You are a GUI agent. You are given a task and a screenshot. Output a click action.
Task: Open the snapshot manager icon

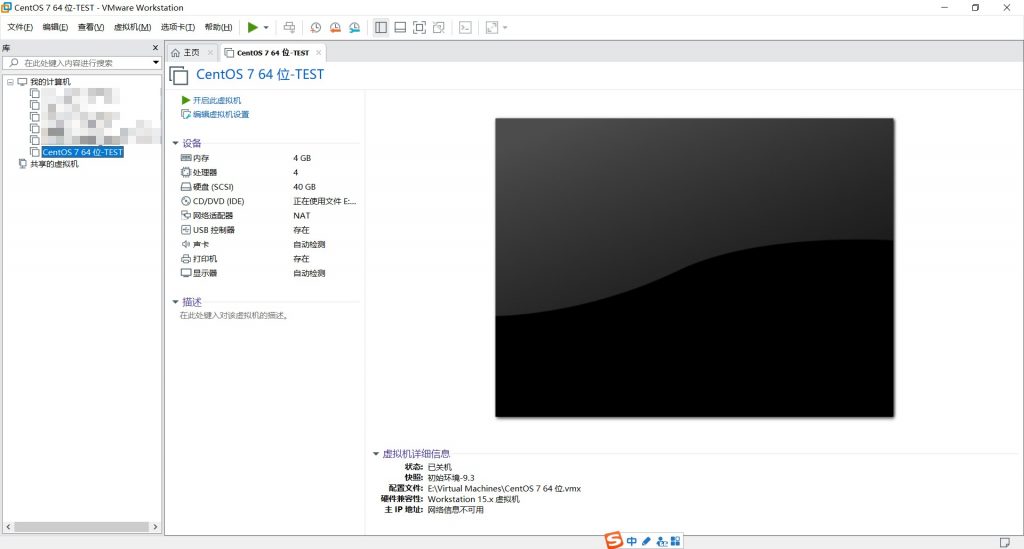(355, 27)
